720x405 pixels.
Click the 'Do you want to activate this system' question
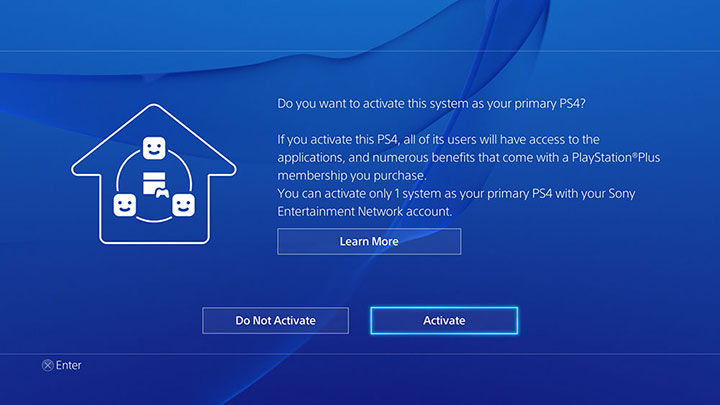pyautogui.click(x=431, y=103)
